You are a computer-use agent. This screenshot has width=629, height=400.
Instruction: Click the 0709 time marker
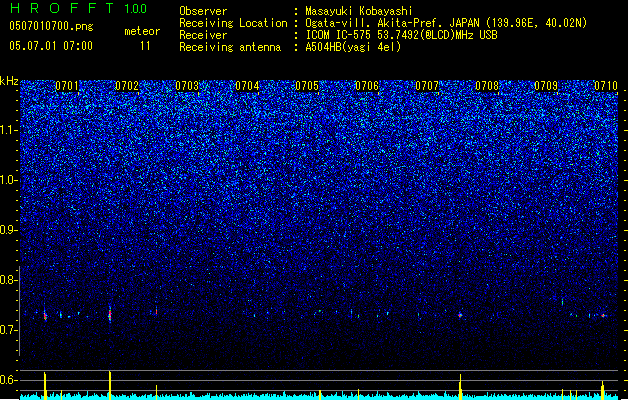[546, 86]
